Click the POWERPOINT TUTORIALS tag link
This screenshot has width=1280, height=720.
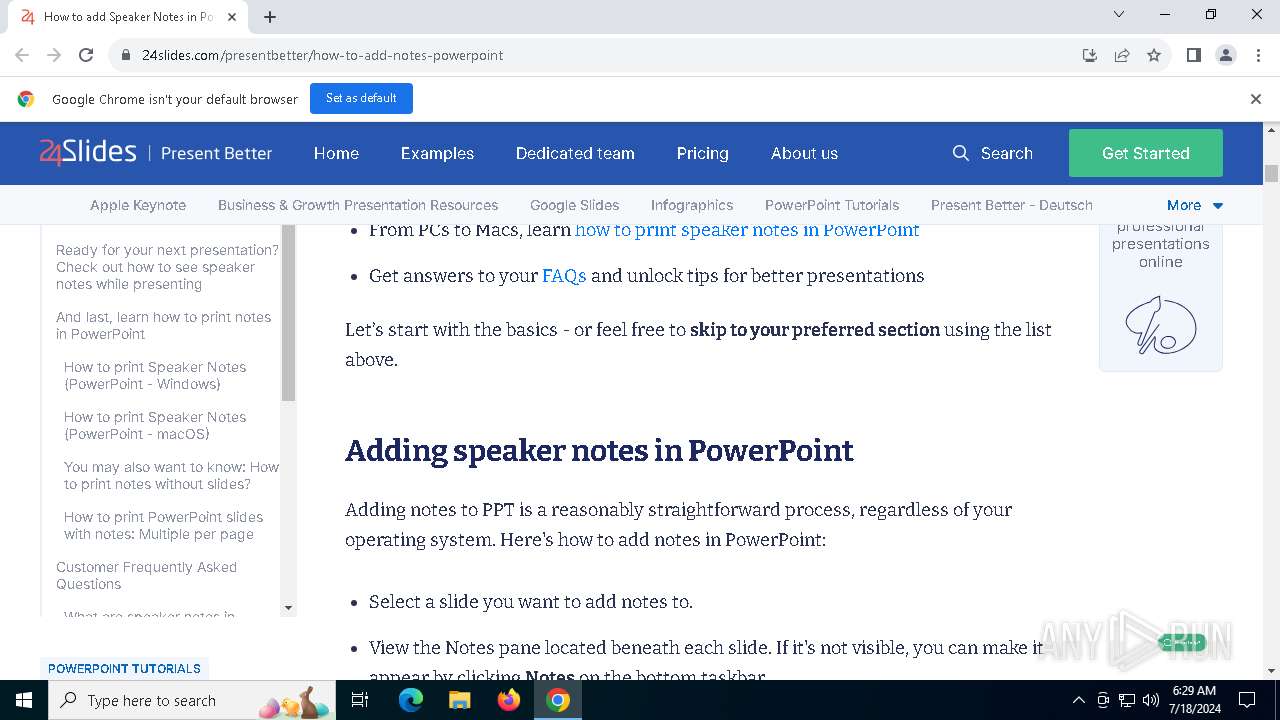(124, 668)
